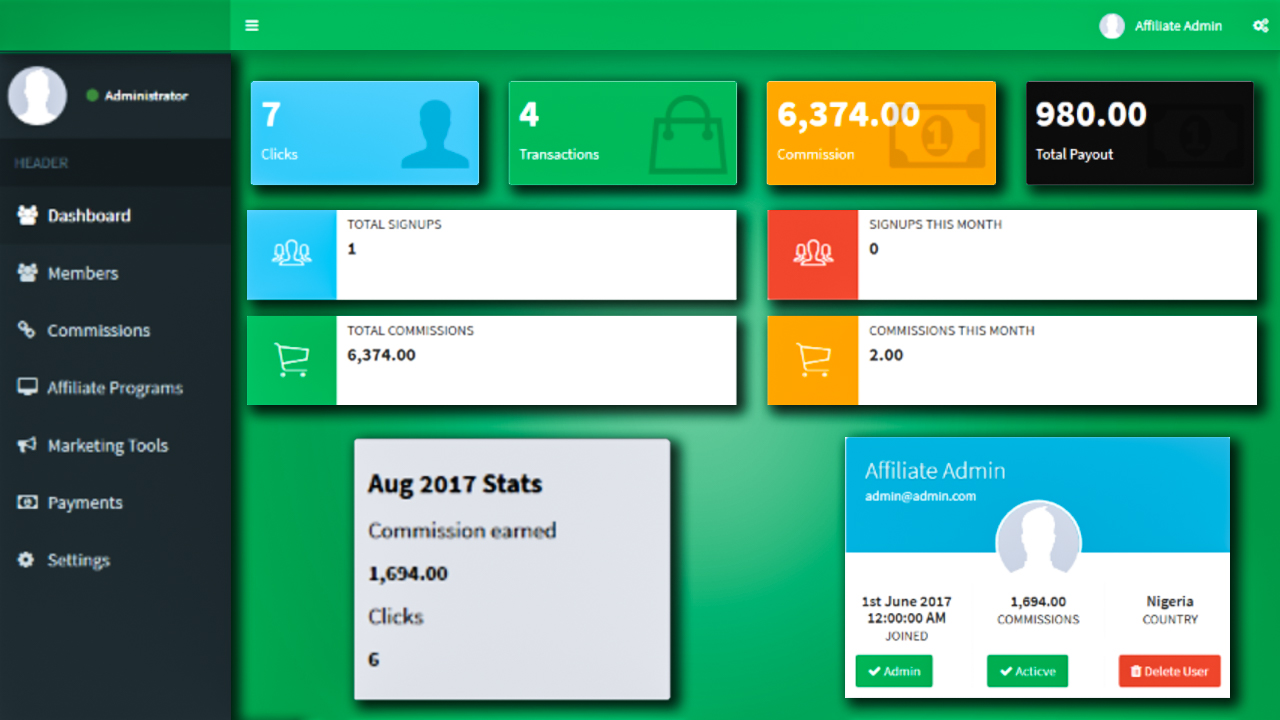Click the Total Commissions cart icon
Viewport: 1280px width, 720px height.
[291, 360]
